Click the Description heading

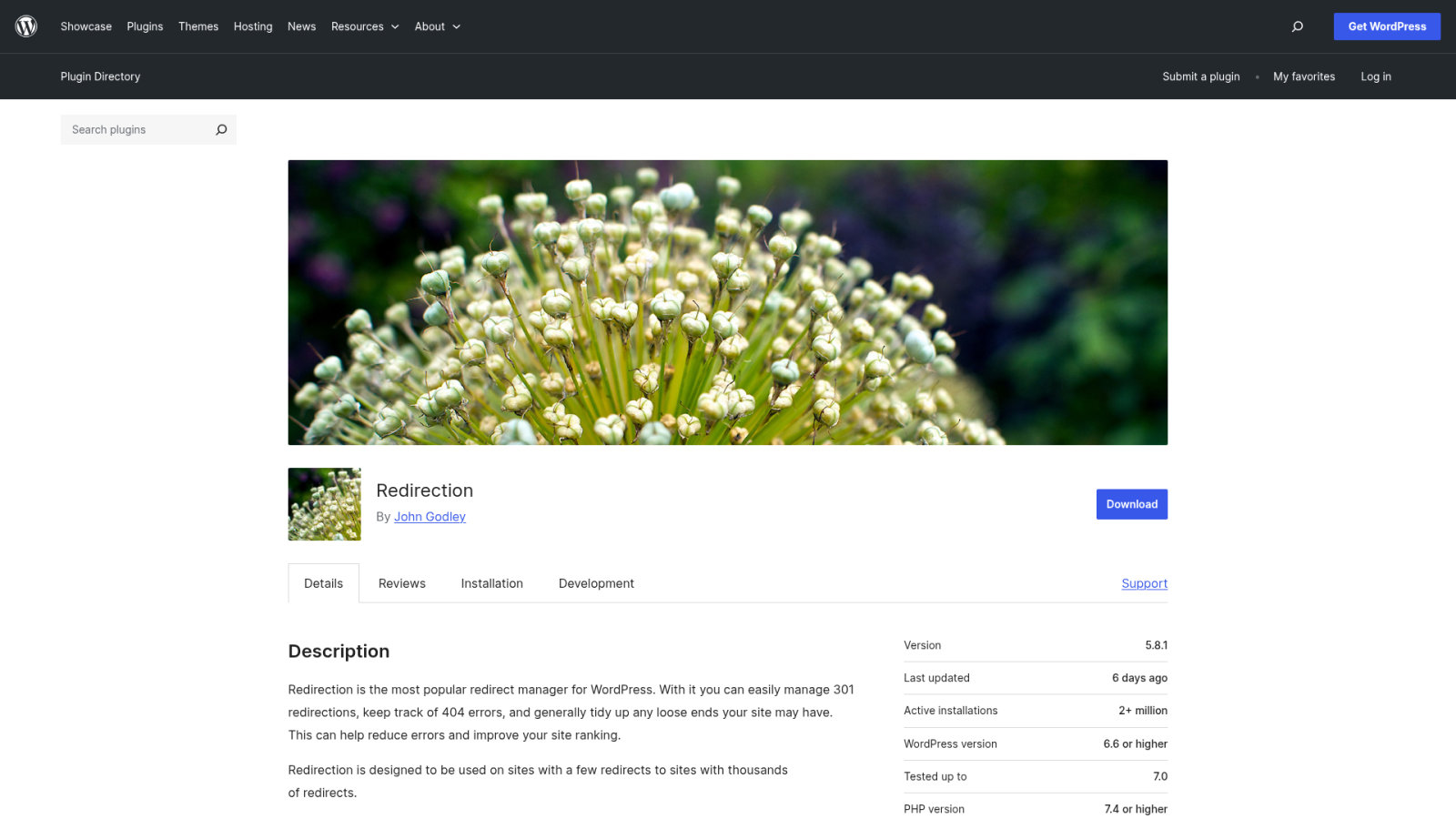(339, 652)
